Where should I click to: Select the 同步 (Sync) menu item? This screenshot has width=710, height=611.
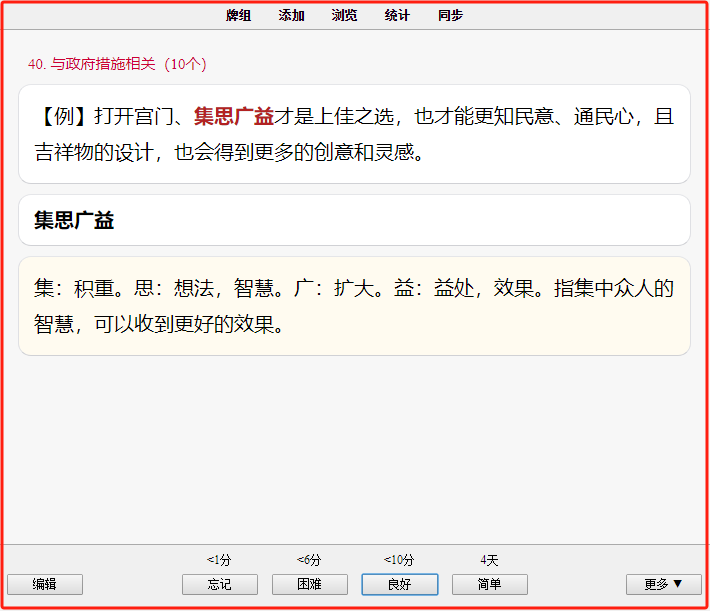tap(450, 15)
